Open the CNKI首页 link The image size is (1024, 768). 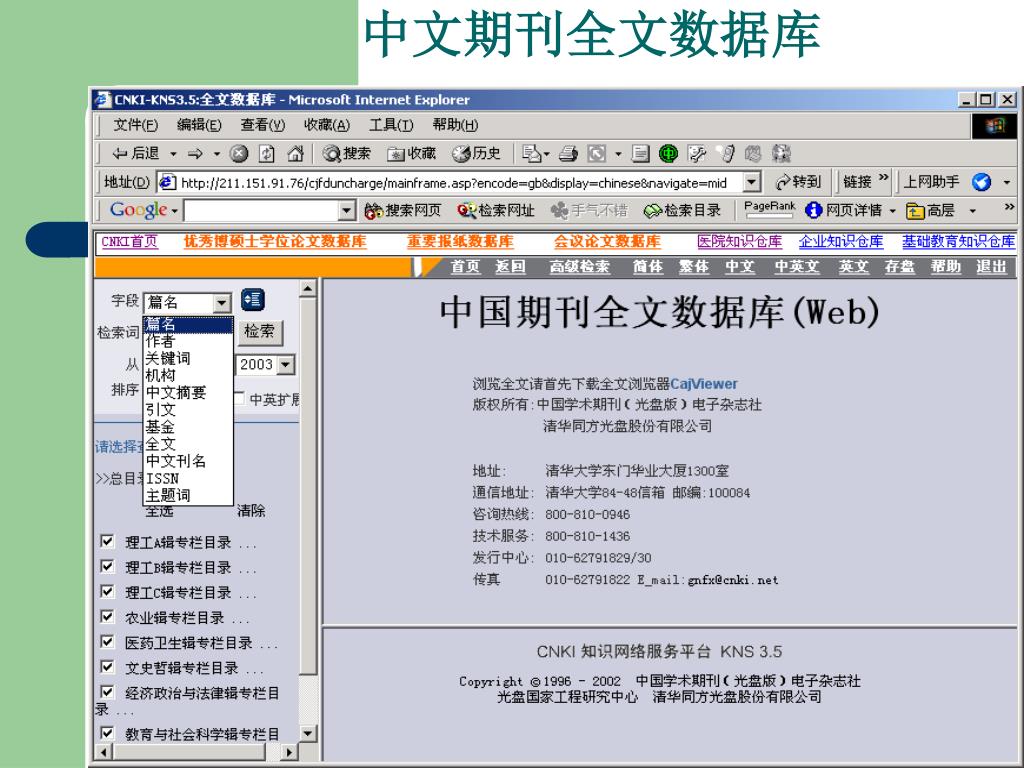coord(129,242)
